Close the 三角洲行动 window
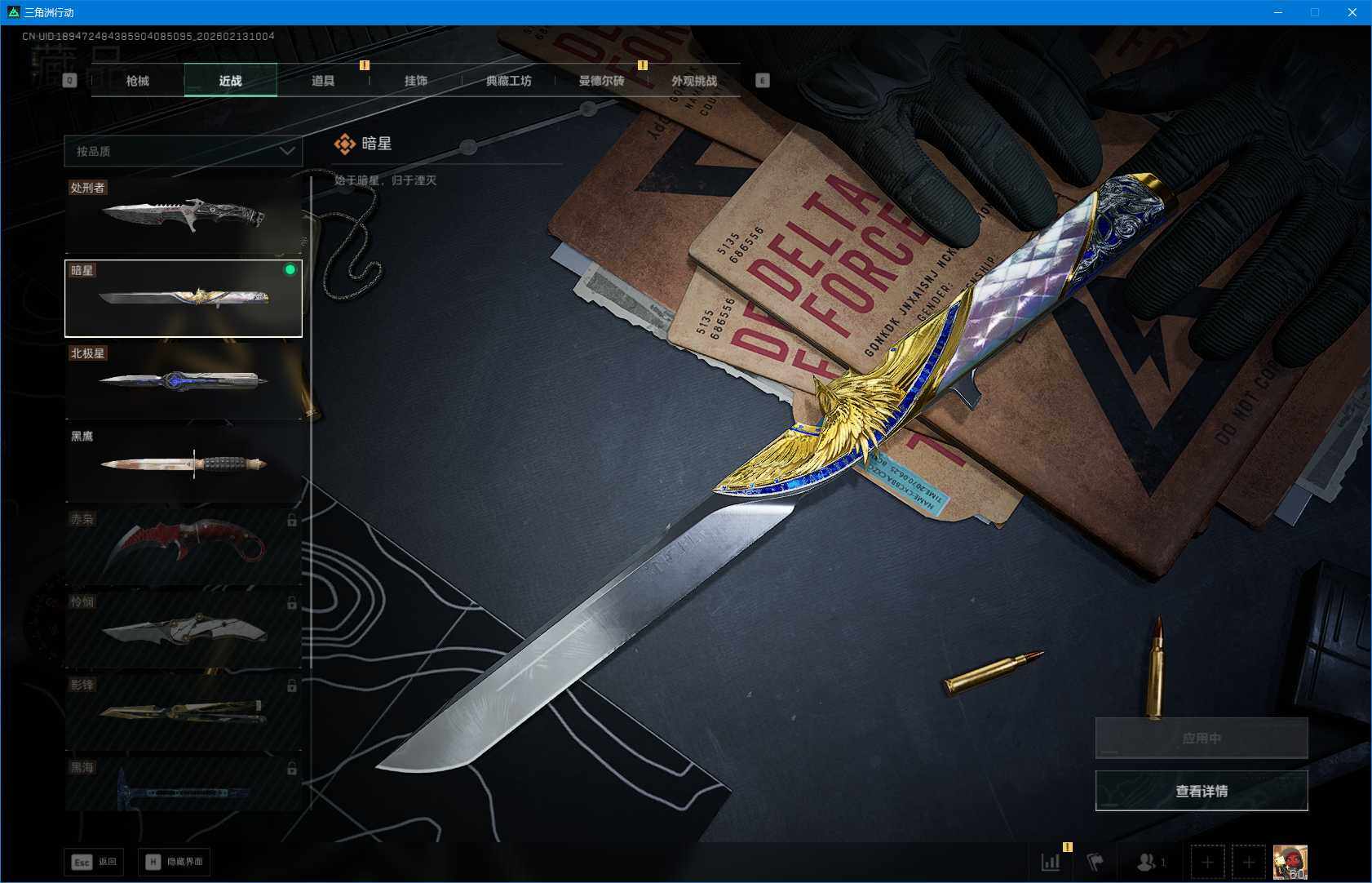Viewport: 1372px width, 883px height. 1352,12
